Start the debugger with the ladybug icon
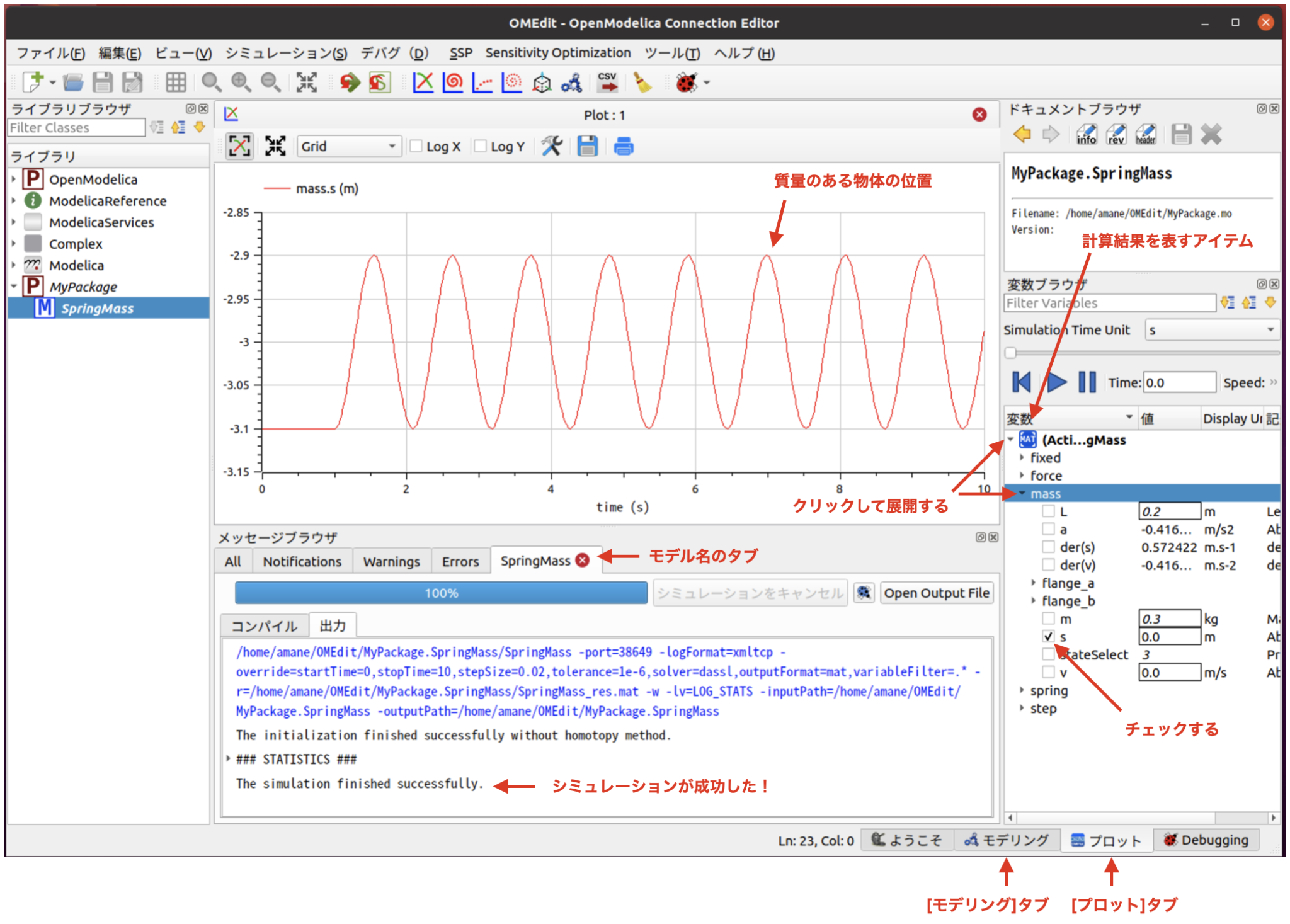Screen dimensions: 1290x924 pos(684,83)
